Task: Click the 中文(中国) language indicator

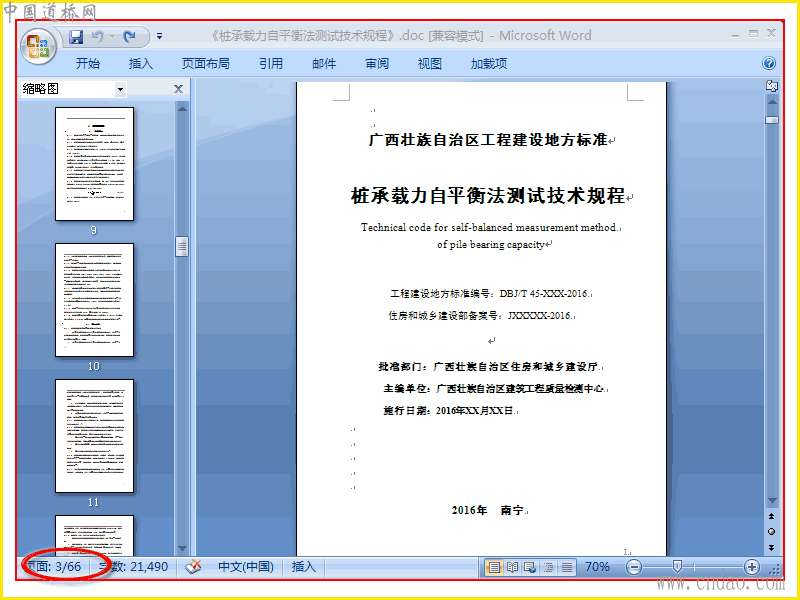Action: click(246, 567)
